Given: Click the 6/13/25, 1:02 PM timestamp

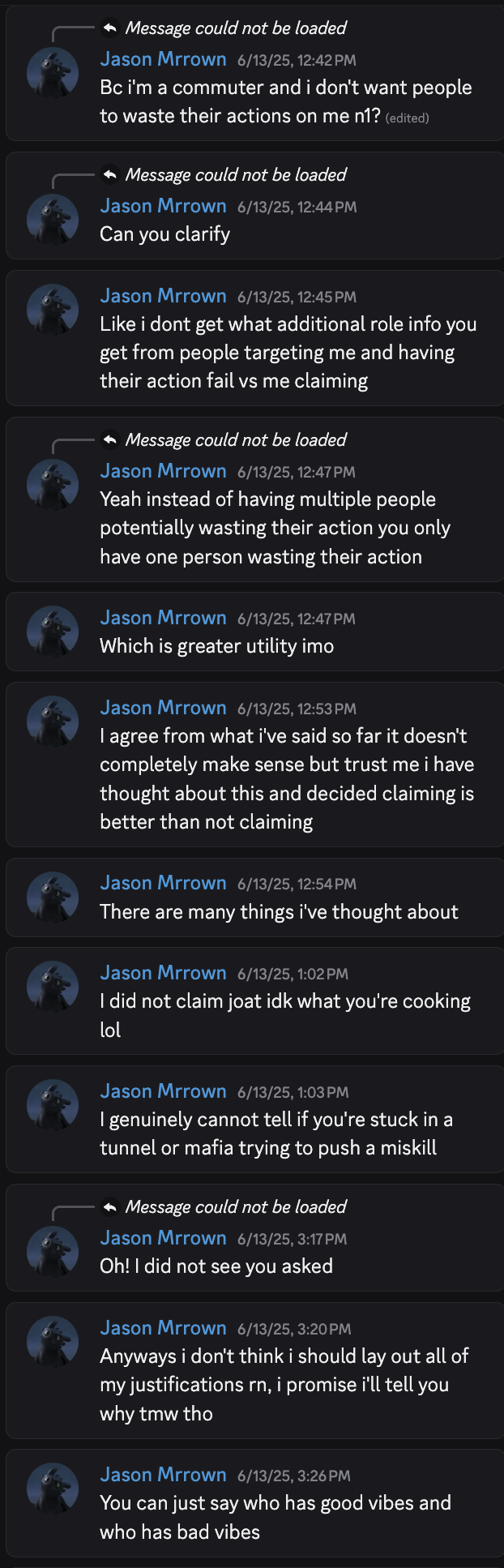Looking at the screenshot, I should [x=293, y=975].
